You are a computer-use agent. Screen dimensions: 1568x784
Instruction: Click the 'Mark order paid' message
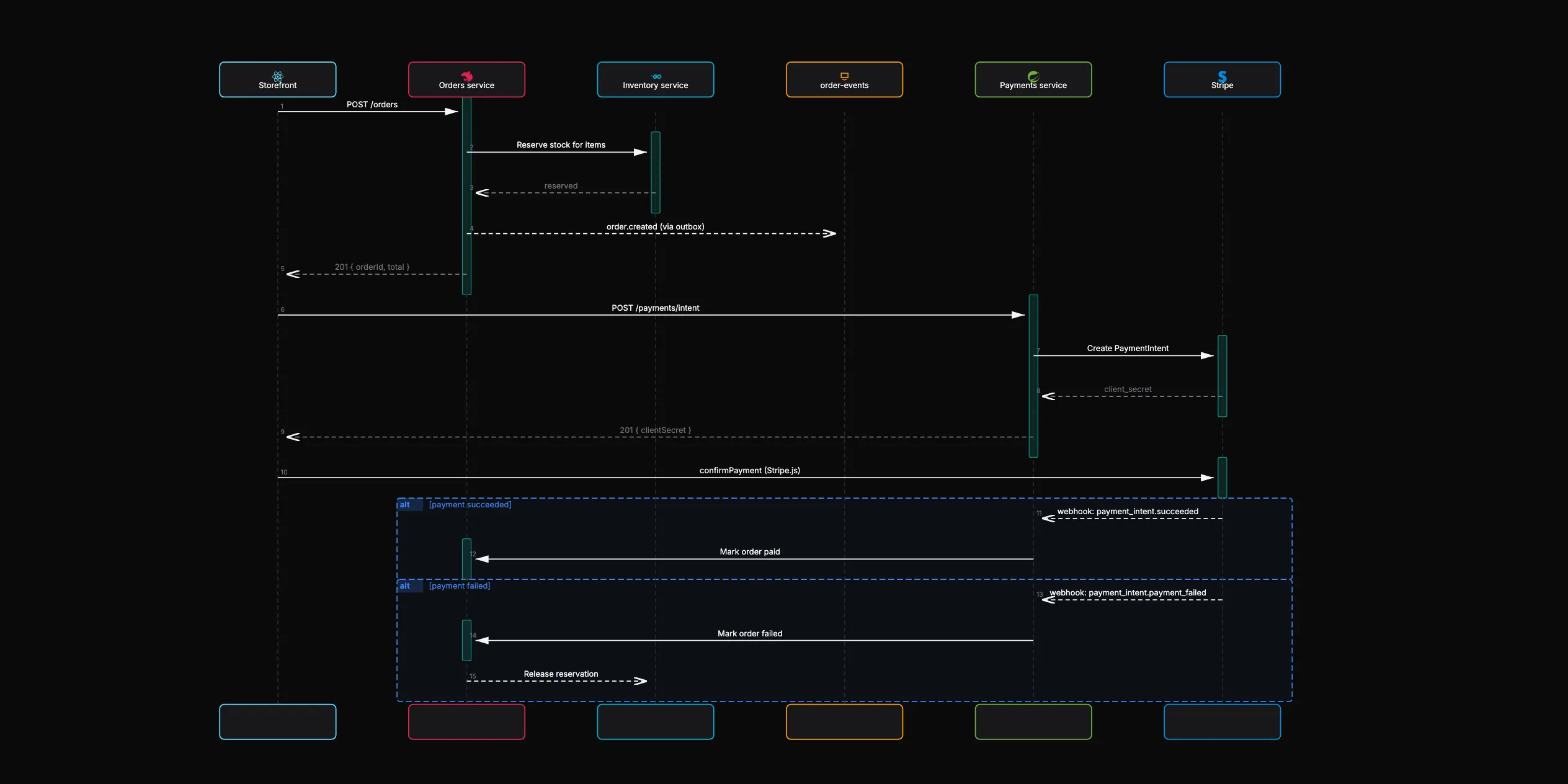[x=750, y=552]
